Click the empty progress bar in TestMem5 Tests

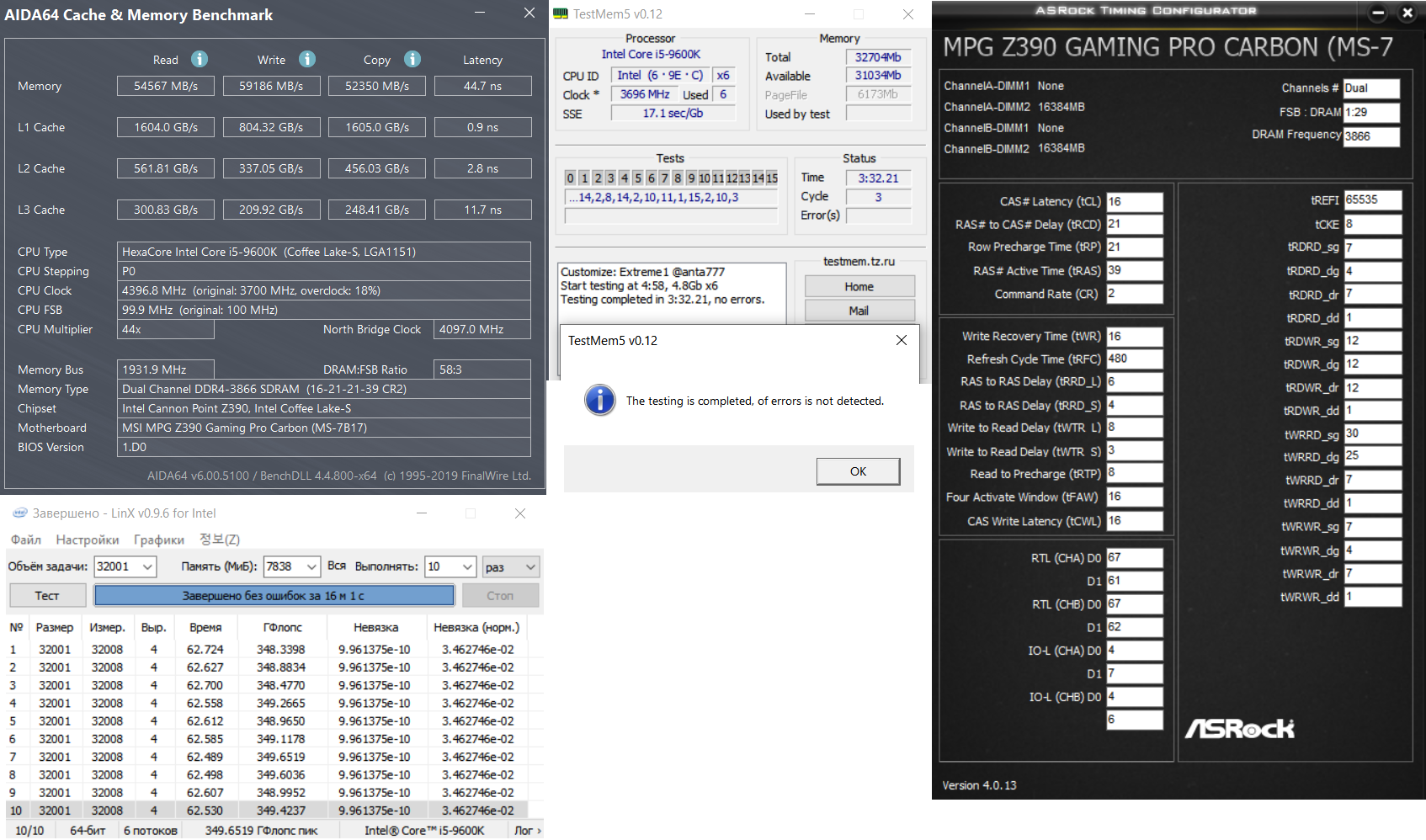tap(671, 216)
